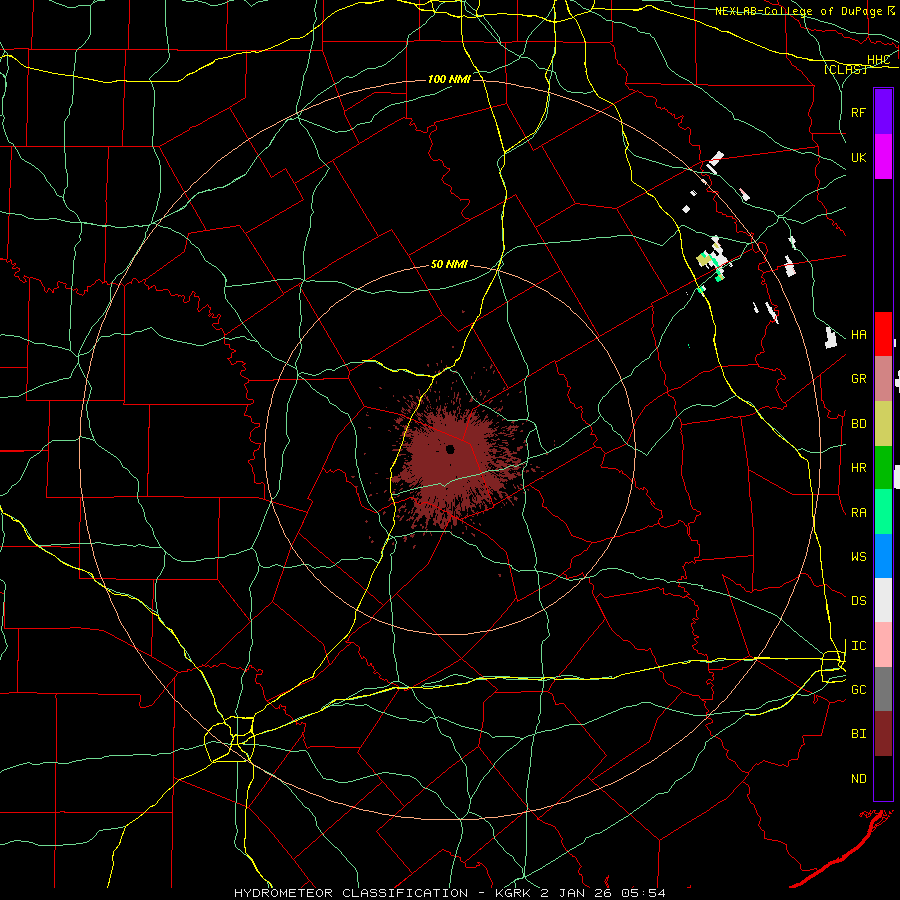This screenshot has height=900, width=900.
Task: Click the 'BI' legend label
Action: click(858, 734)
